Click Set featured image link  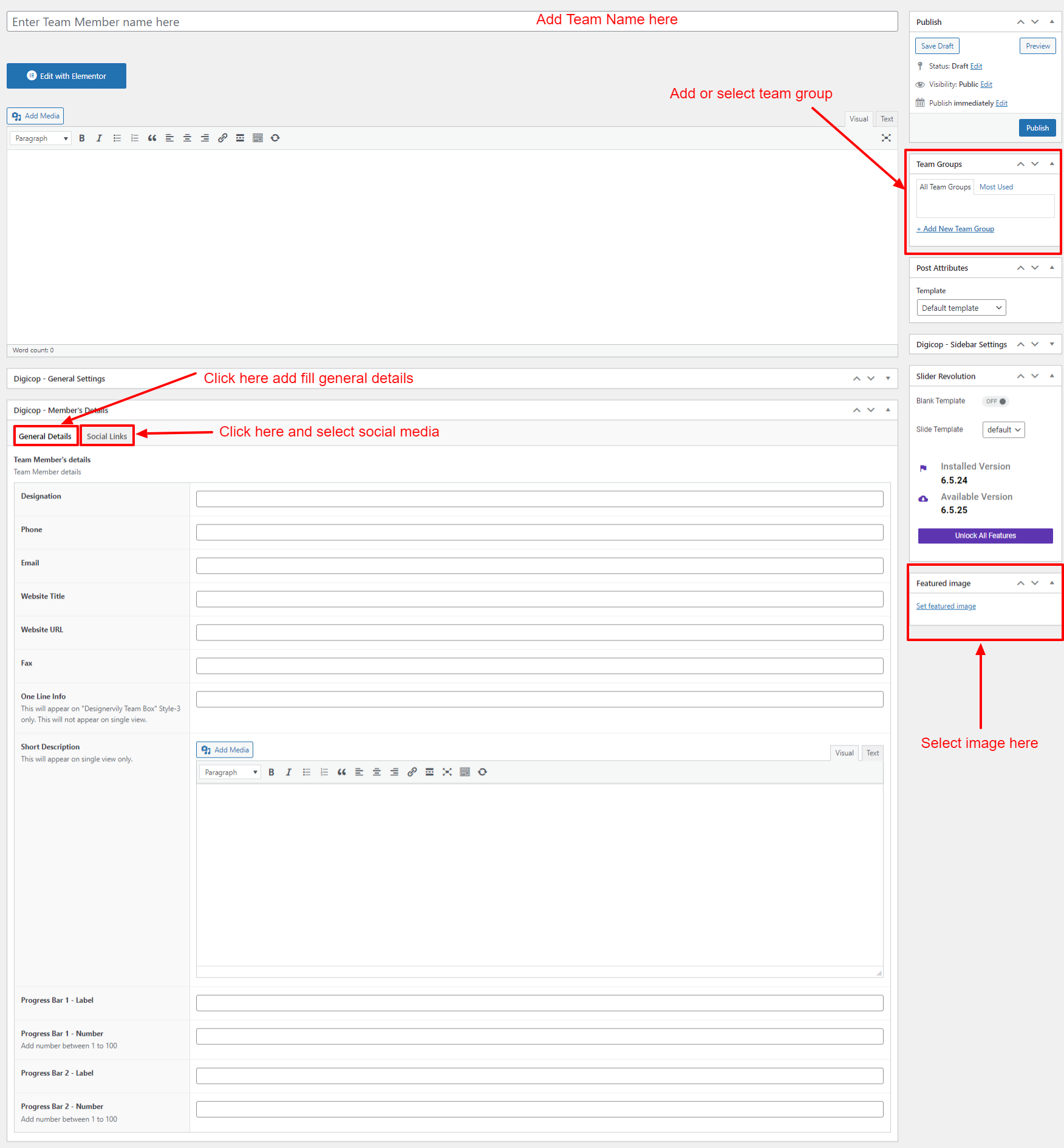(946, 606)
